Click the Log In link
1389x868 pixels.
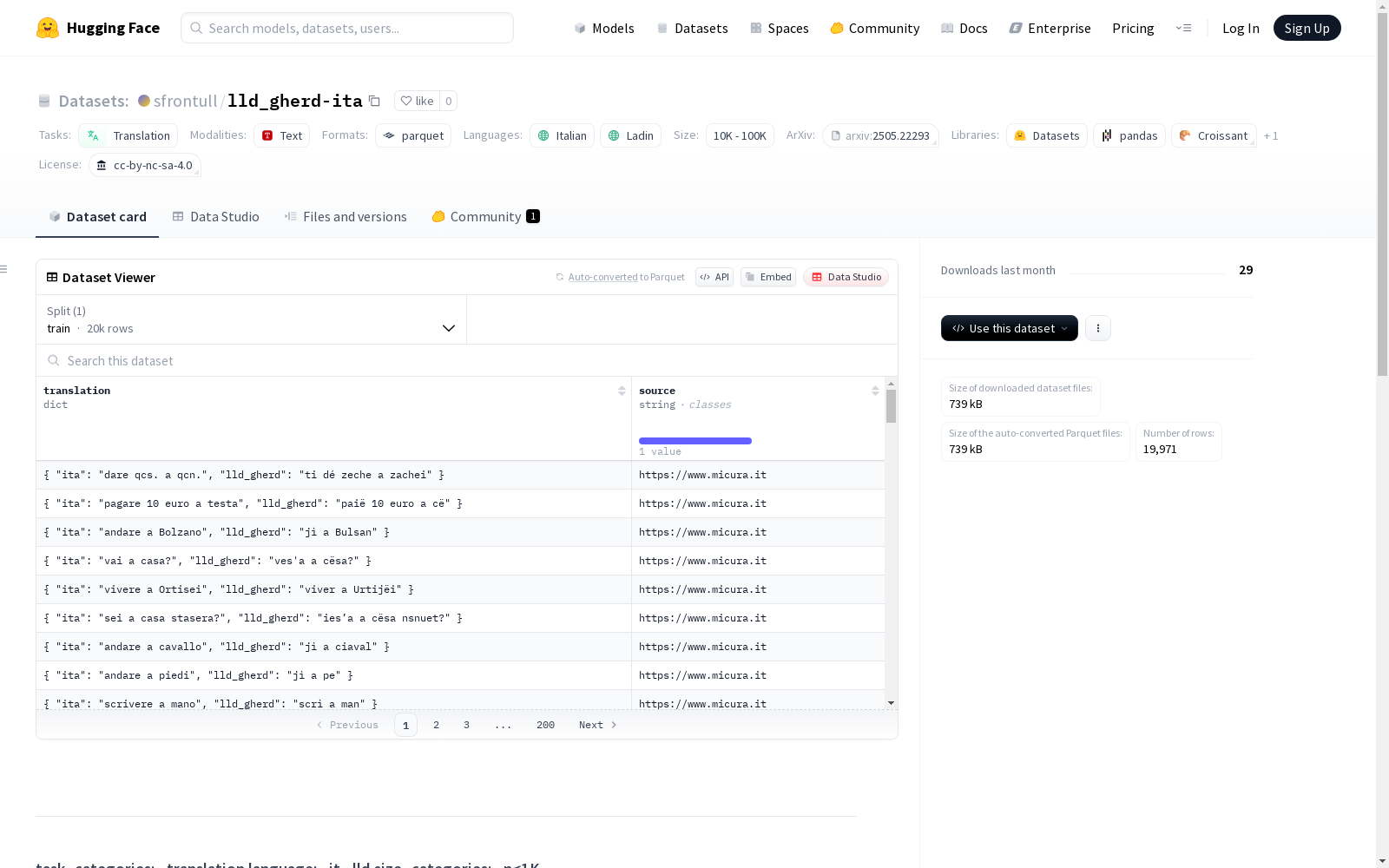(1241, 28)
